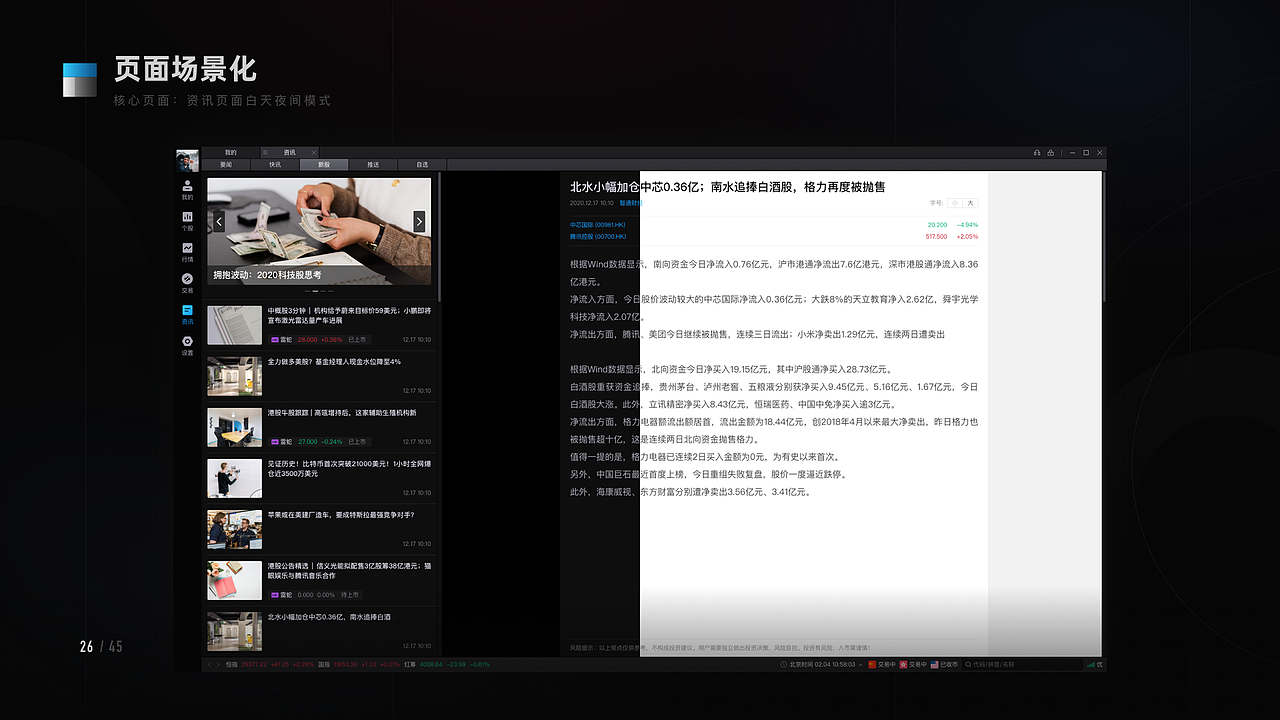The image size is (1280, 720).
Task: Switch to the 资讯 window tab
Action: [289, 152]
